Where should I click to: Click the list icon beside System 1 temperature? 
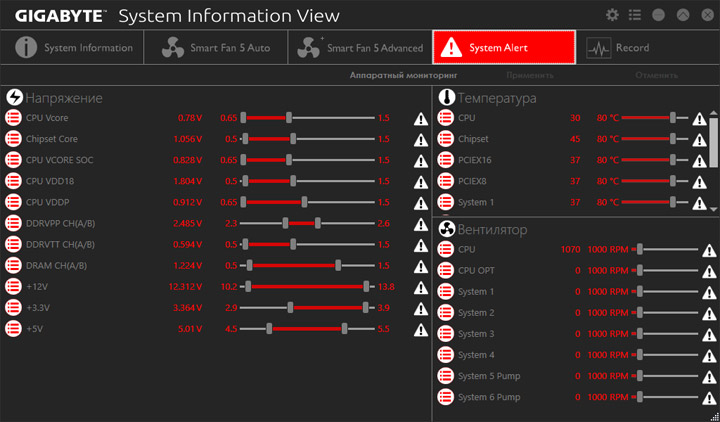pyautogui.click(x=445, y=203)
